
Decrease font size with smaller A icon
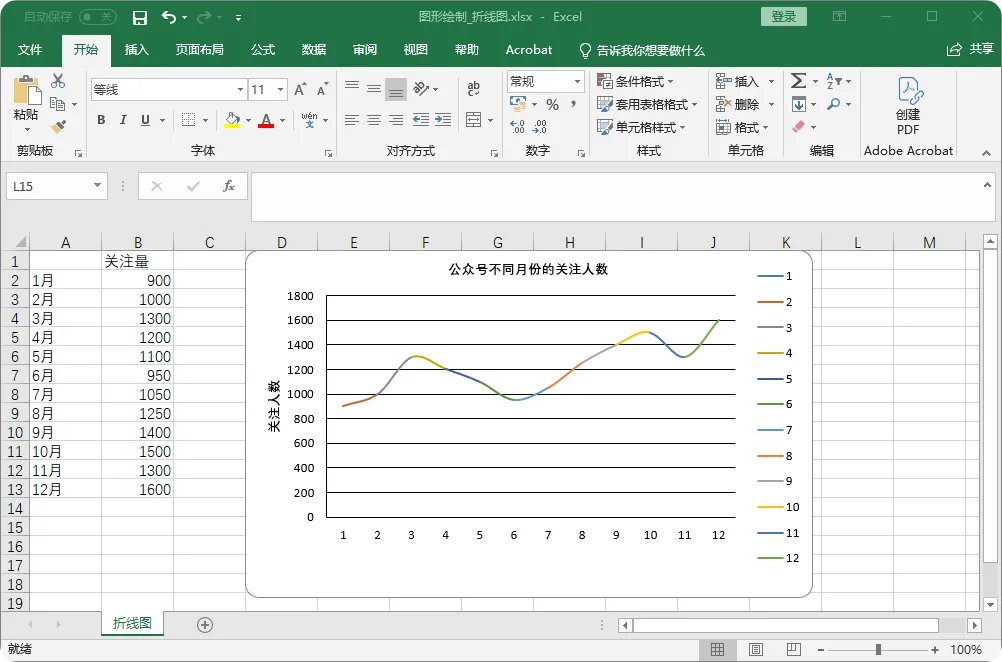(322, 89)
